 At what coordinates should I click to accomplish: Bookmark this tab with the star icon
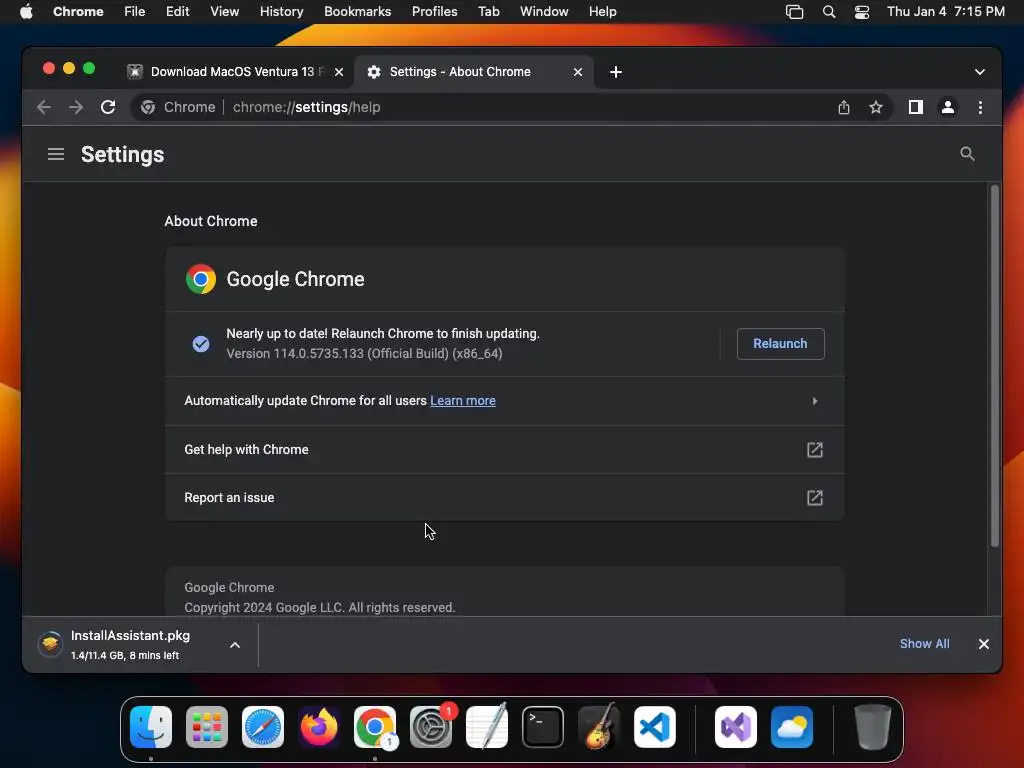click(x=876, y=107)
